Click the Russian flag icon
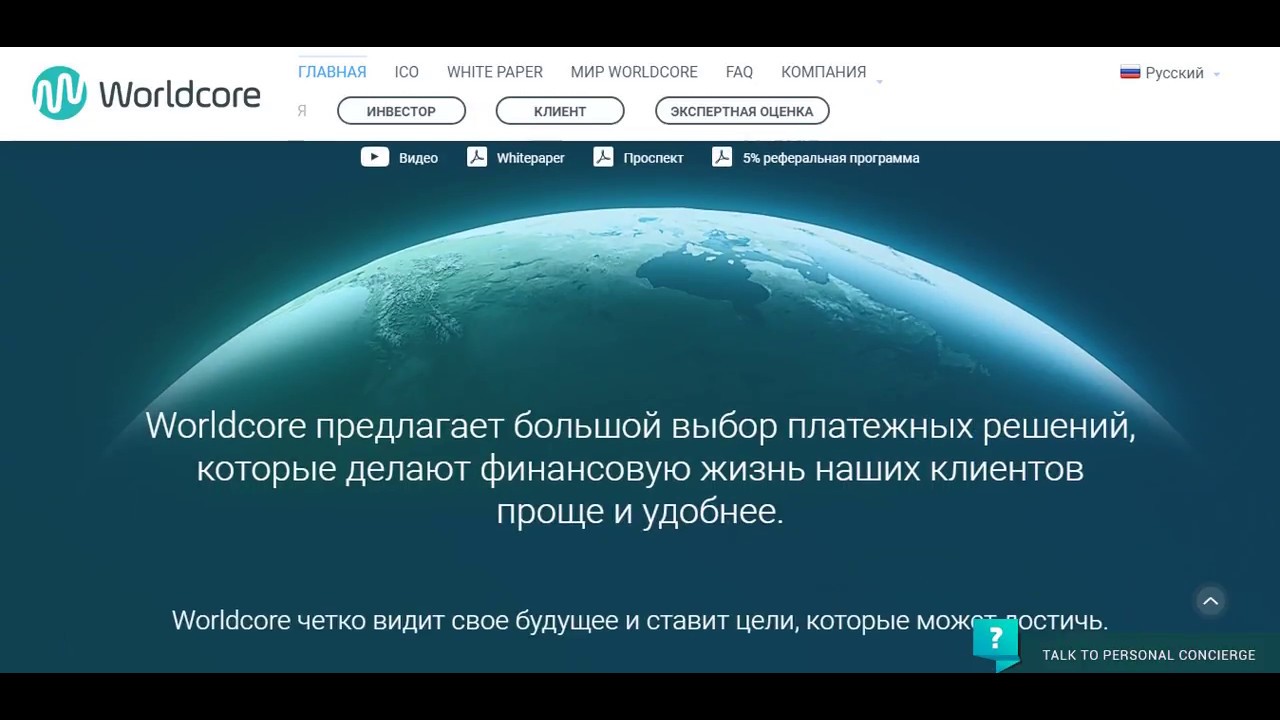 tap(1130, 72)
